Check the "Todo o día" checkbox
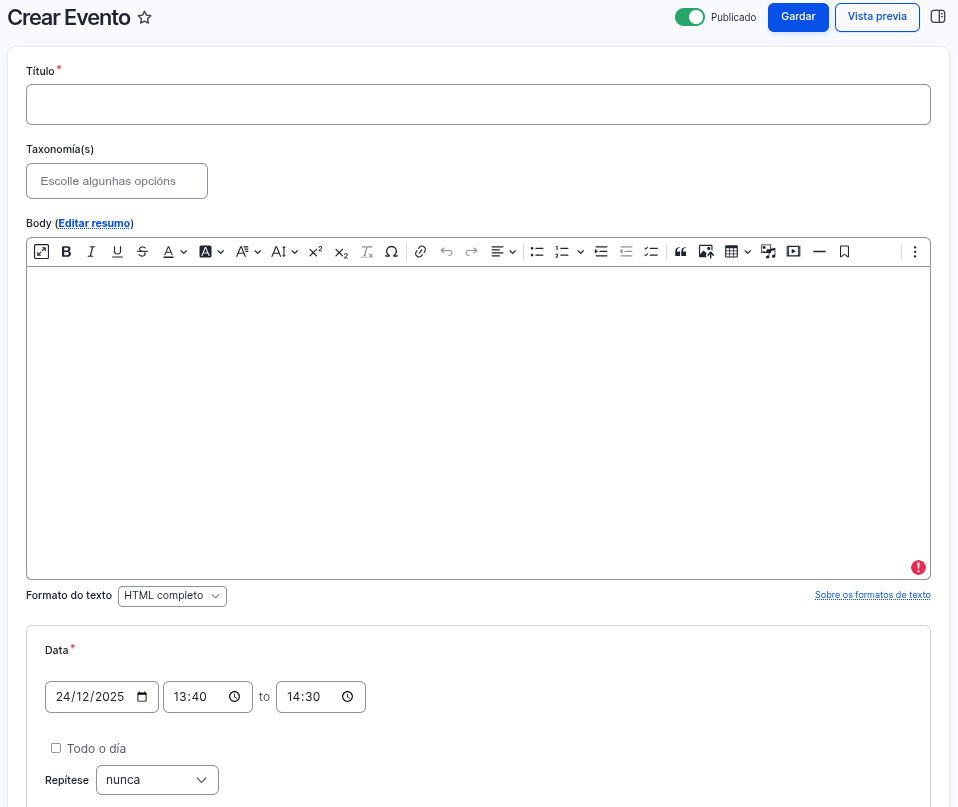Viewport: 958px width, 807px height. [x=56, y=748]
